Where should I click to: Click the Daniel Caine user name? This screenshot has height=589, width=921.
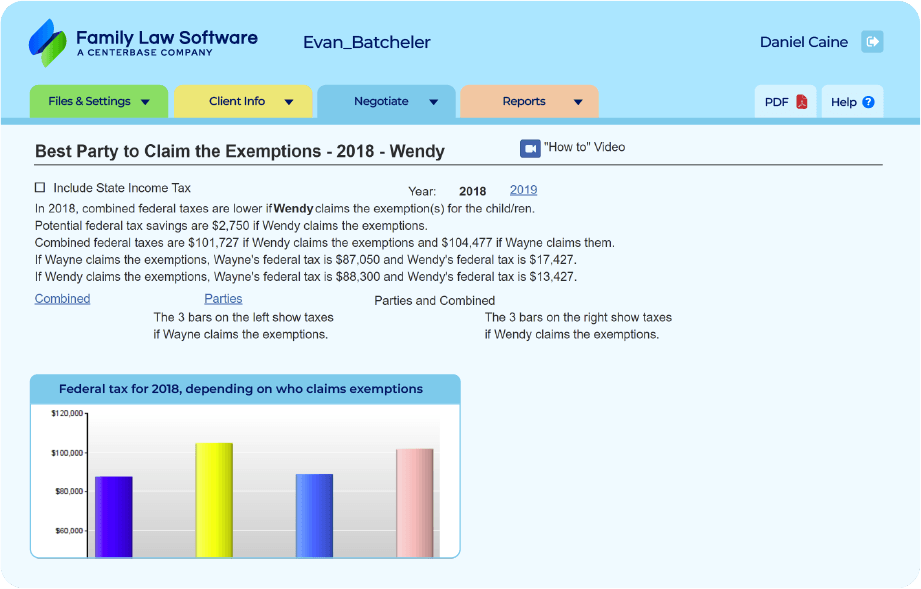tap(803, 42)
